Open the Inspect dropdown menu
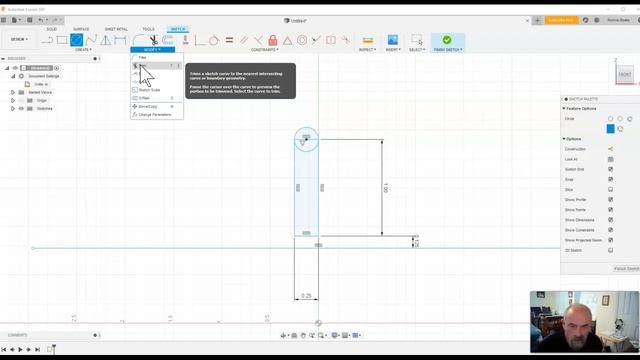This screenshot has height=360, width=640. (x=368, y=50)
